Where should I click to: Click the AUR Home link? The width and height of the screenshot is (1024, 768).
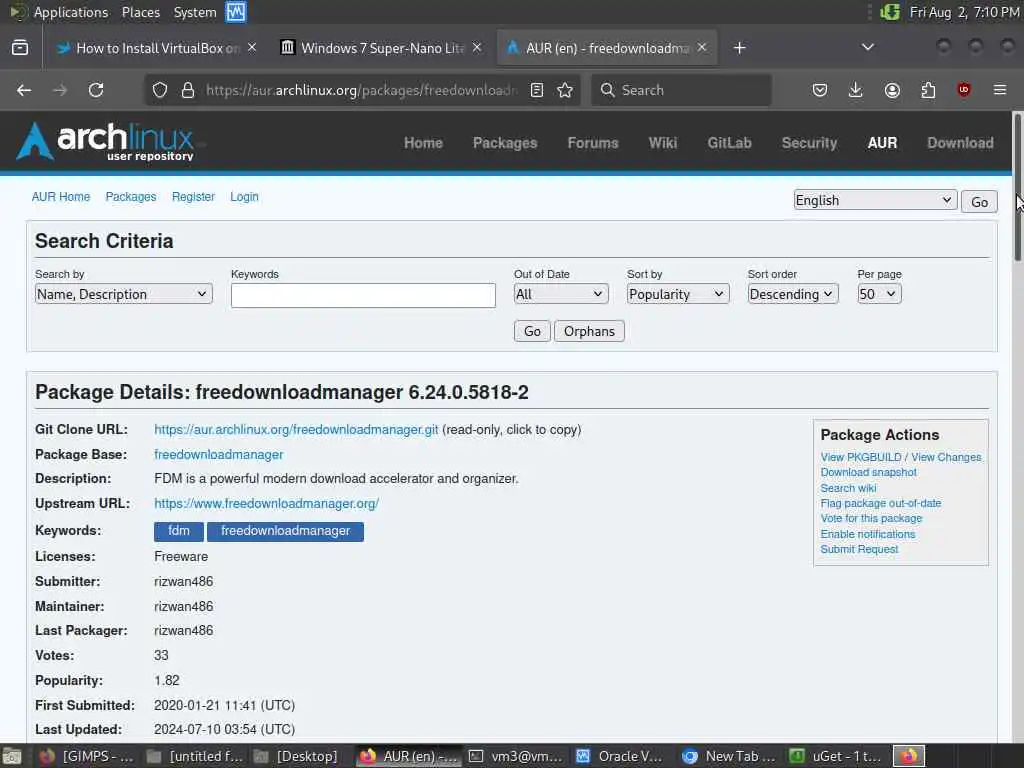click(x=61, y=197)
